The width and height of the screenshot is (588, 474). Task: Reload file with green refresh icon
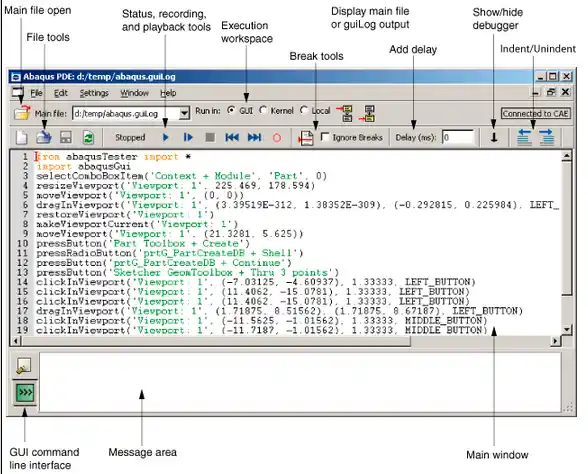88,138
